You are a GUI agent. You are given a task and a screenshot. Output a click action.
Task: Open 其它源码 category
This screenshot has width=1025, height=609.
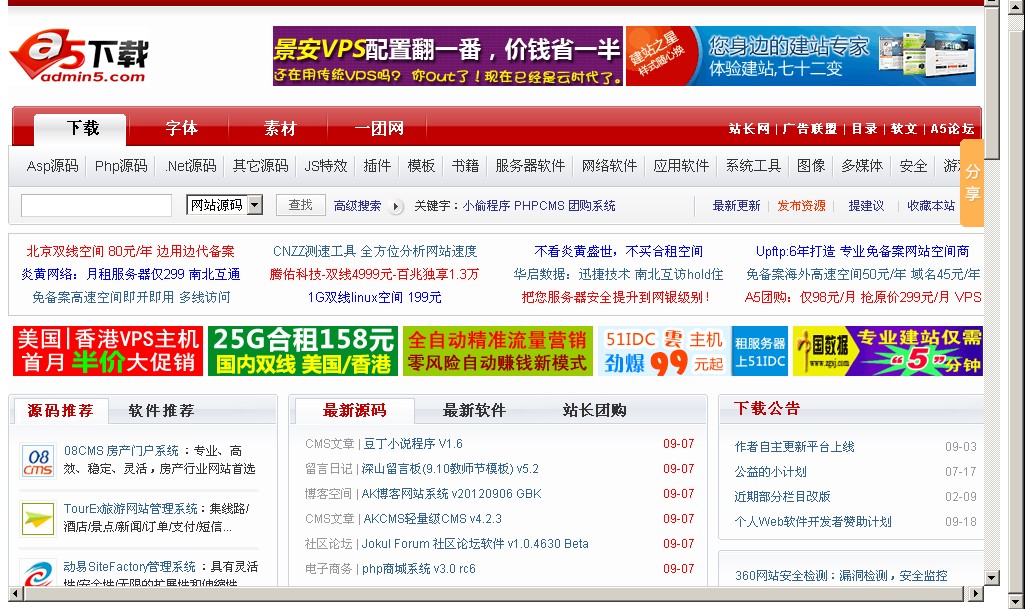click(260, 166)
